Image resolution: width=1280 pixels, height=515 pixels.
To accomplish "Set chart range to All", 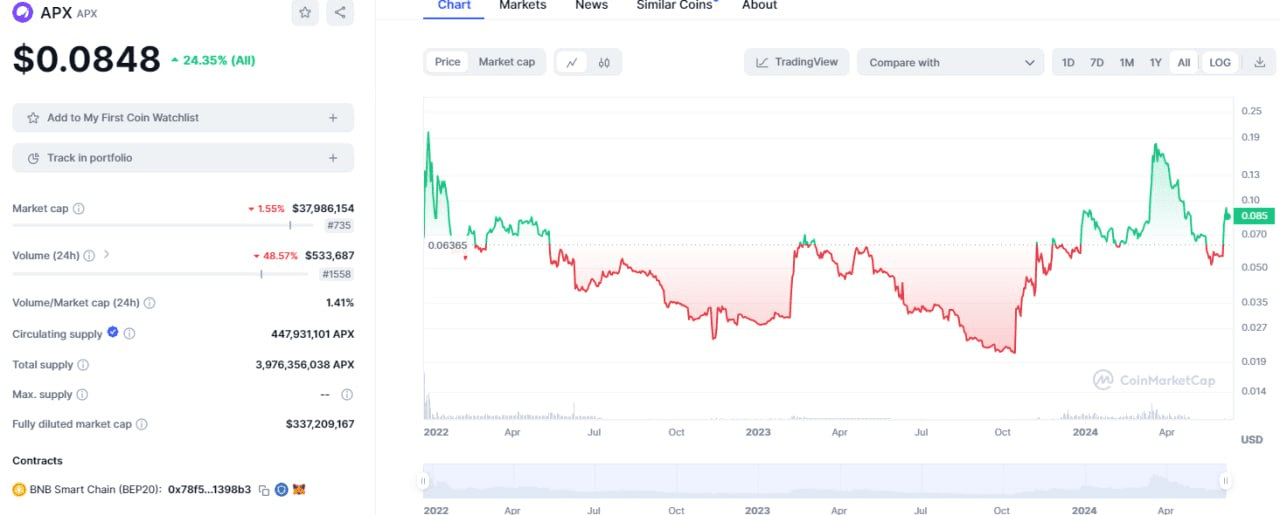I will [x=1184, y=62].
